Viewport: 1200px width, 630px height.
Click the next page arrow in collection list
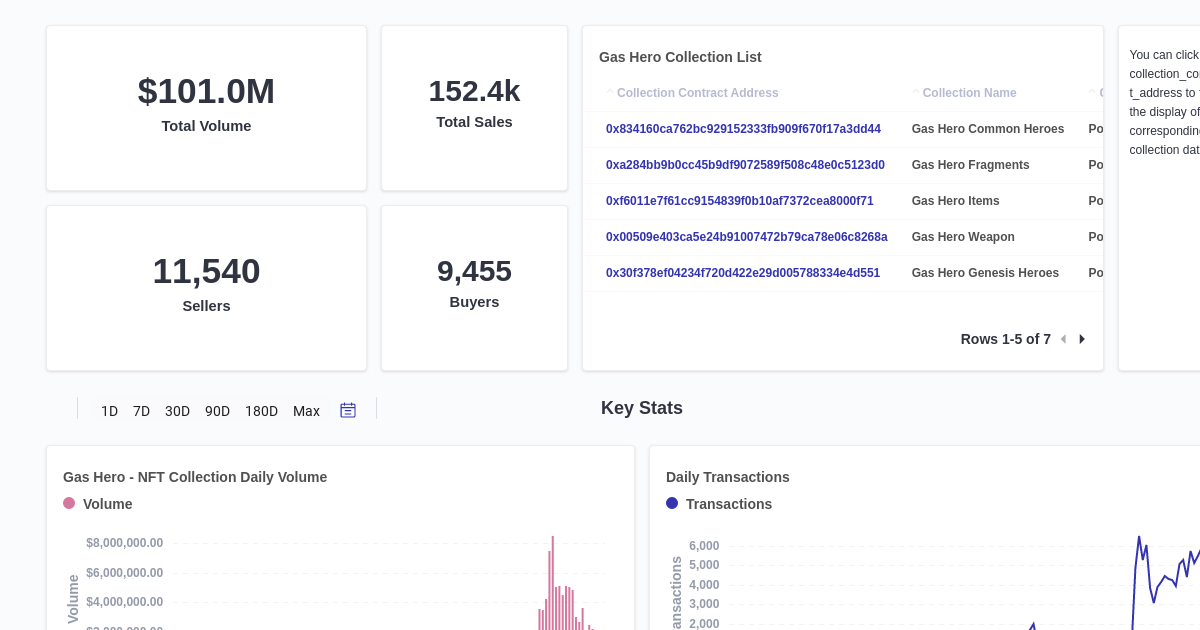[x=1082, y=339]
